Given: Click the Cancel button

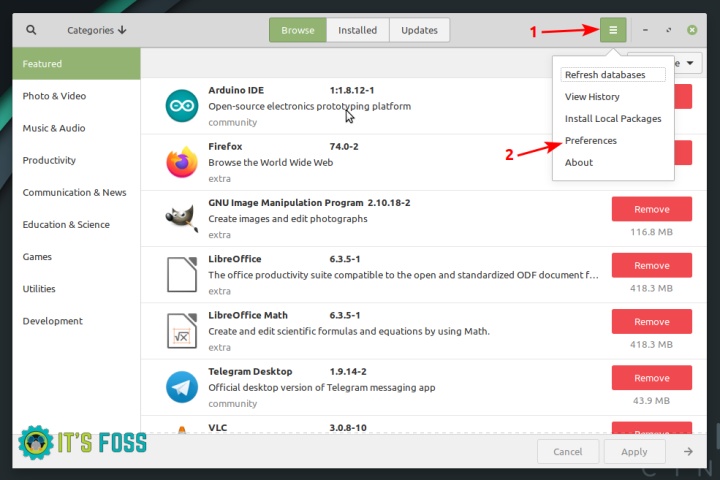Looking at the screenshot, I should click(x=568, y=452).
